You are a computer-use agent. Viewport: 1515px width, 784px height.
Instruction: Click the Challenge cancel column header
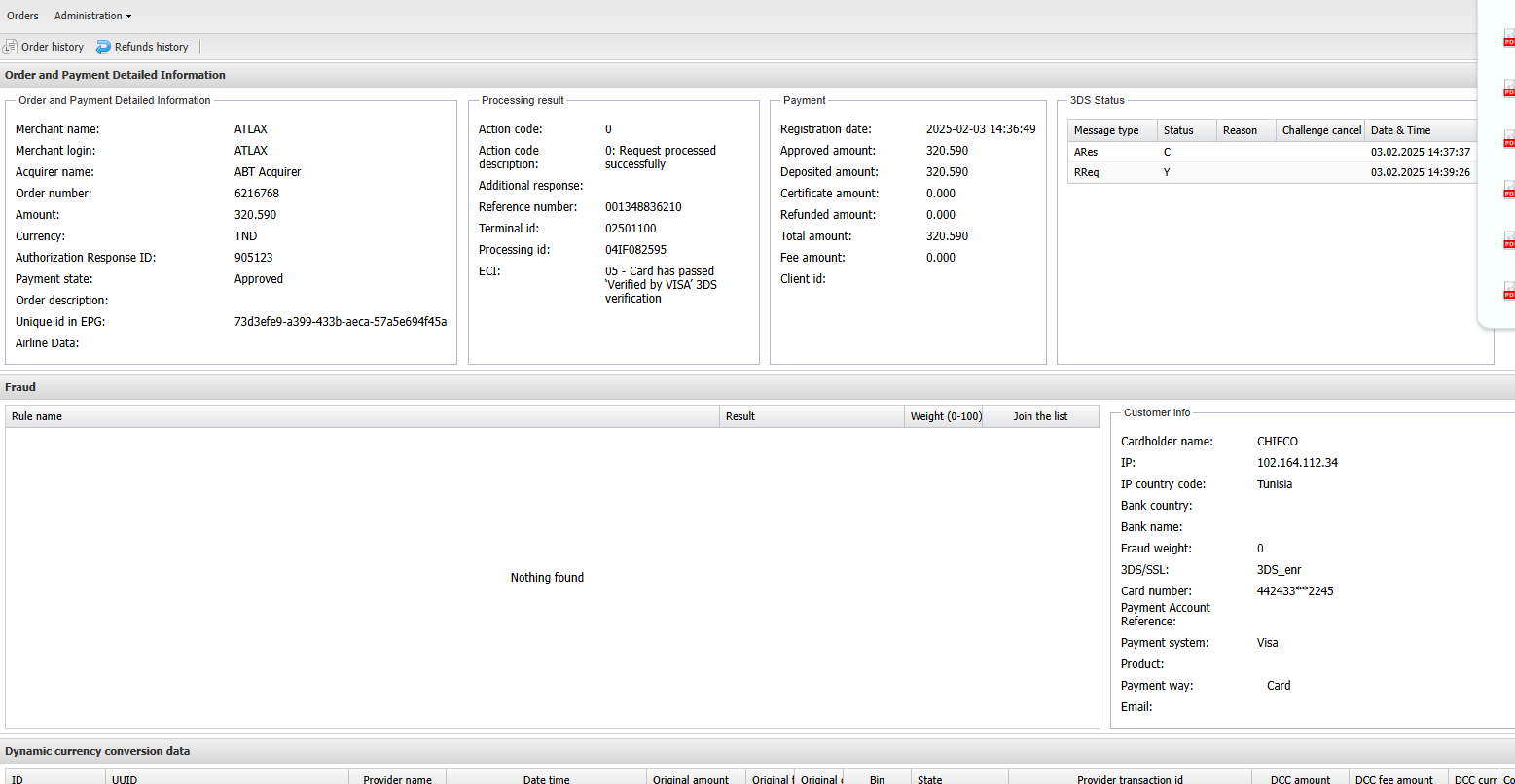1320,130
